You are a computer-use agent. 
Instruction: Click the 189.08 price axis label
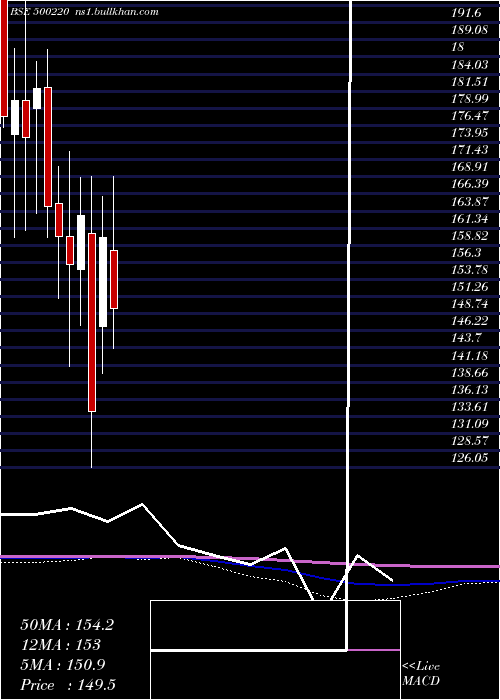click(470, 30)
